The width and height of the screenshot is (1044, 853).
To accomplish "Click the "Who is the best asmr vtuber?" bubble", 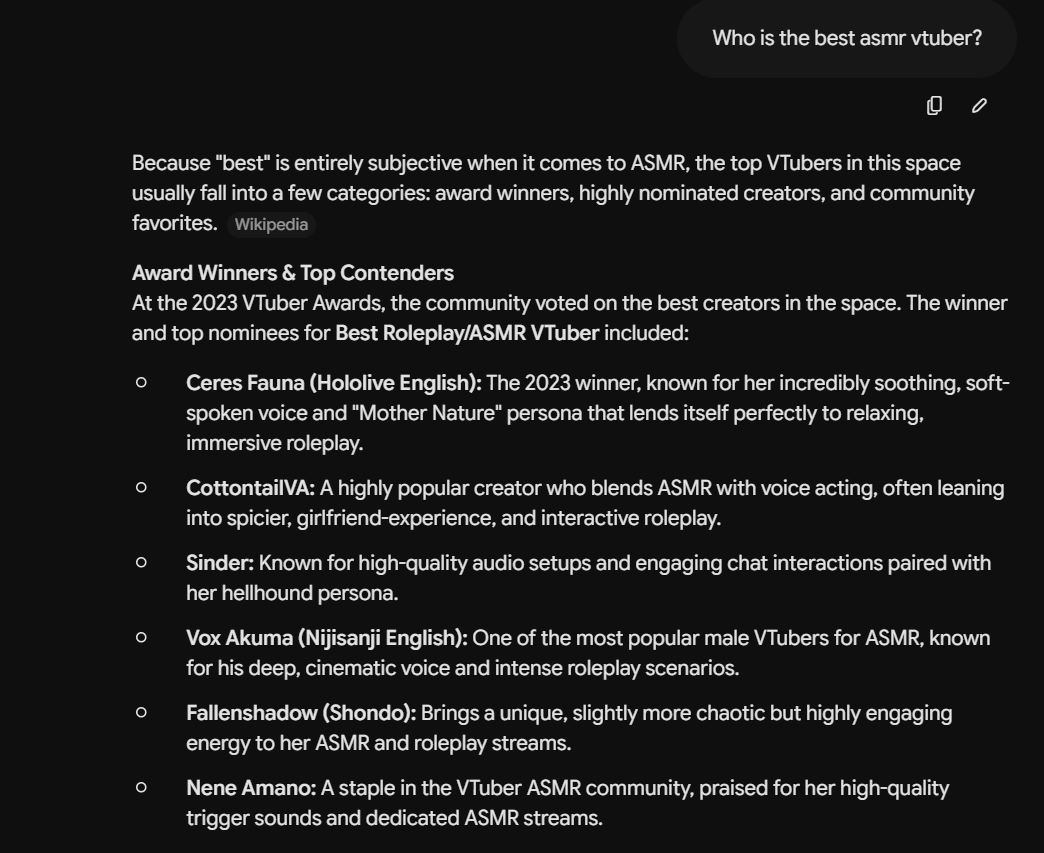I will pos(846,38).
